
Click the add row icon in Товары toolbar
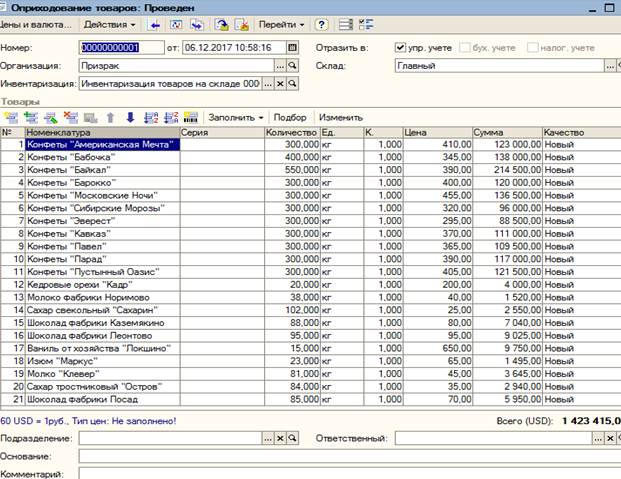coord(12,117)
